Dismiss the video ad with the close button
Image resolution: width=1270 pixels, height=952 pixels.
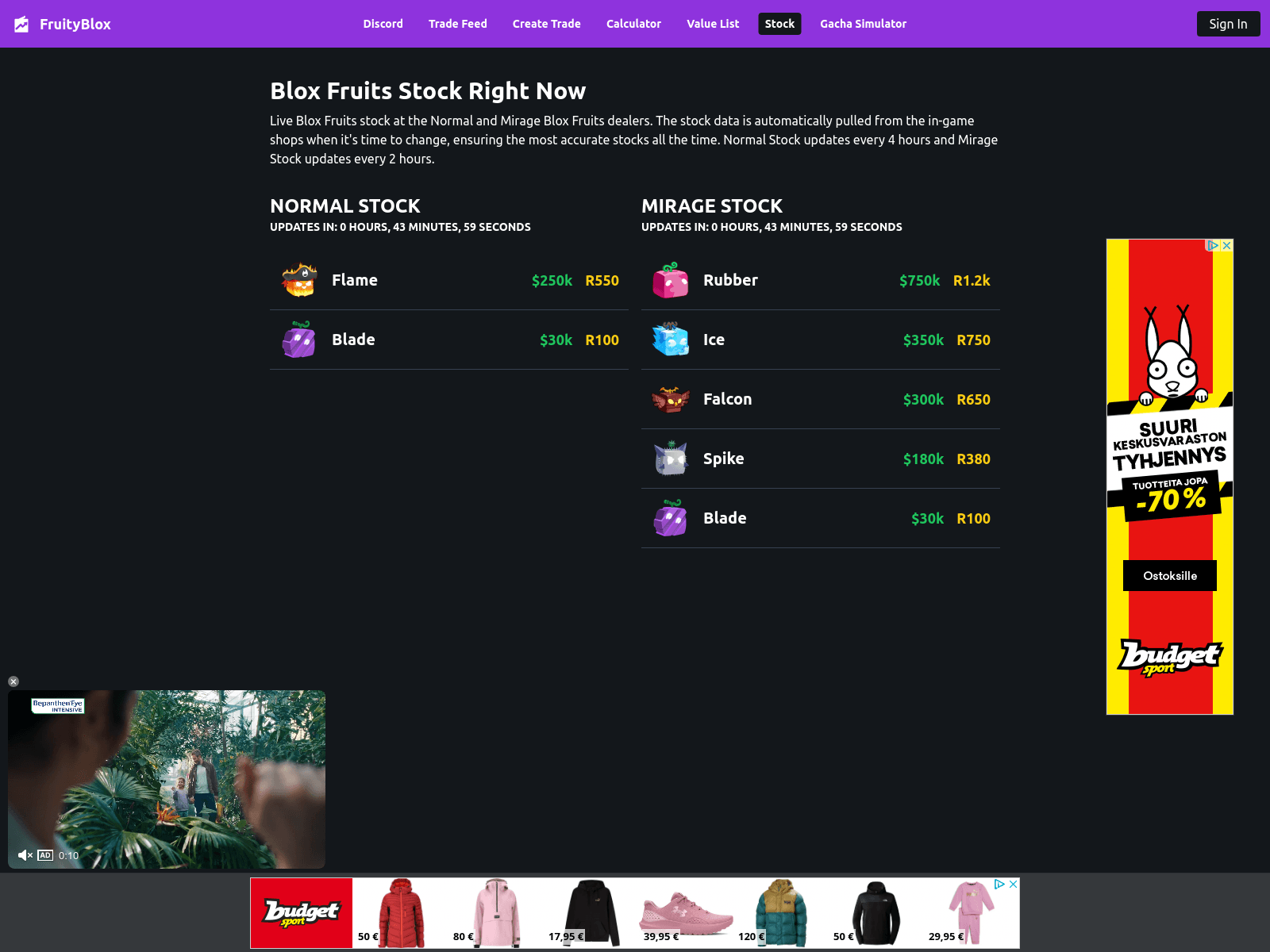[x=13, y=681]
